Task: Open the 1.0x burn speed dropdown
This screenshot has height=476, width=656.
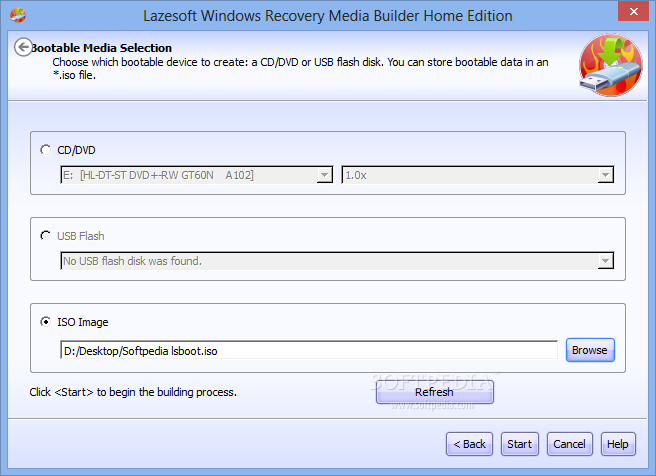Action: click(x=478, y=175)
